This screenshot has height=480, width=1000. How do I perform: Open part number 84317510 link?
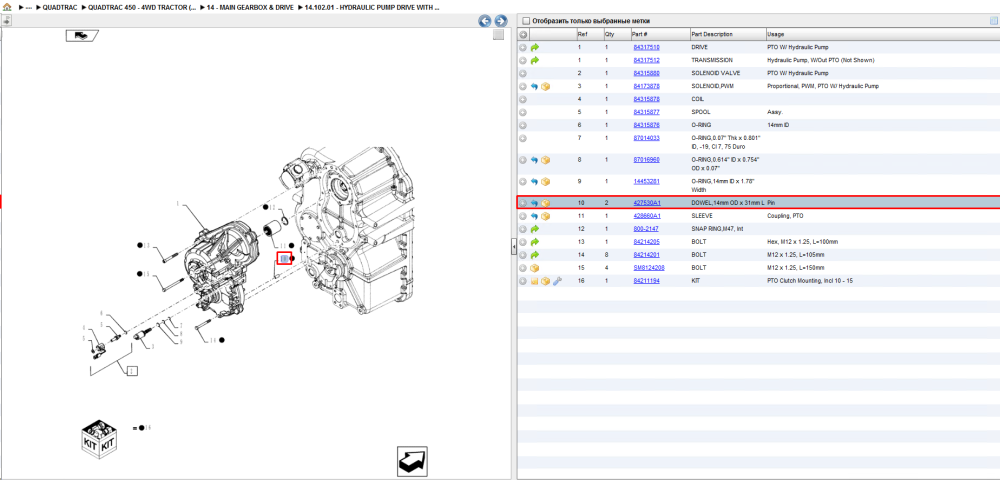click(646, 47)
